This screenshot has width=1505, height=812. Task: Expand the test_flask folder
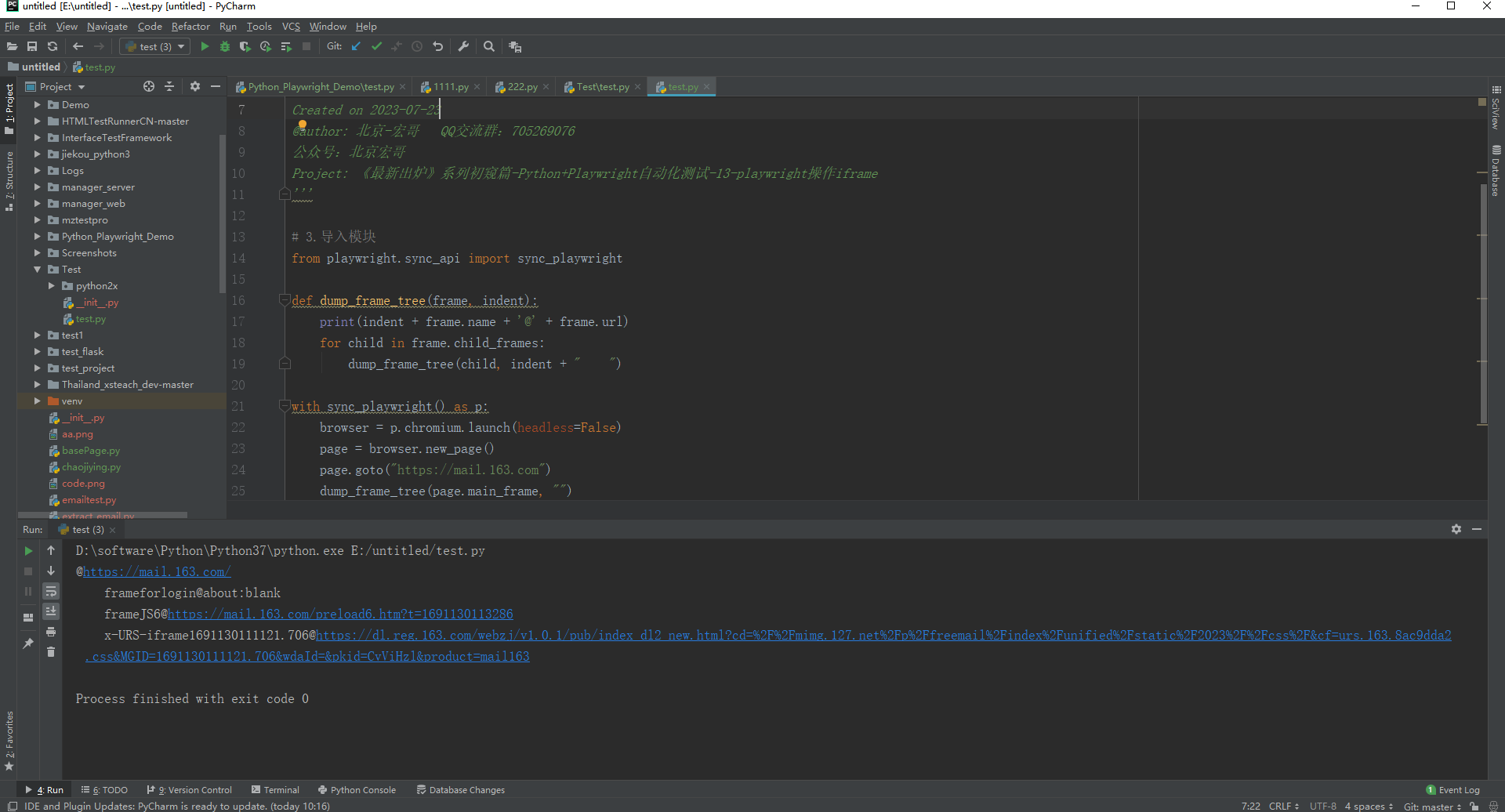click(36, 351)
